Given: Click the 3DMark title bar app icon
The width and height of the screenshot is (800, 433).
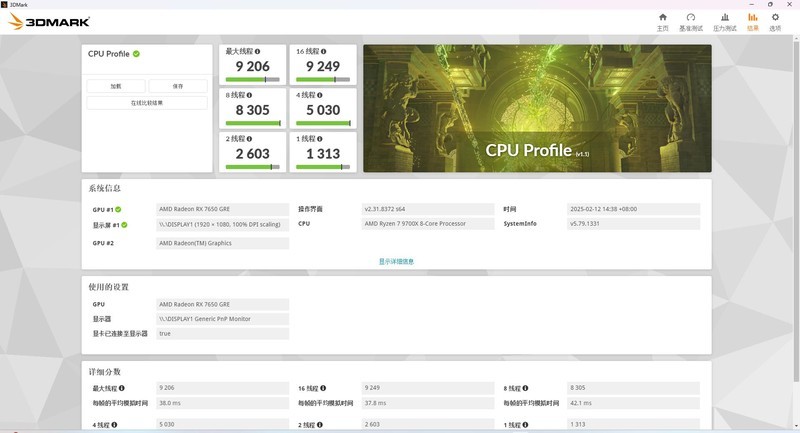Looking at the screenshot, I should point(4,4).
